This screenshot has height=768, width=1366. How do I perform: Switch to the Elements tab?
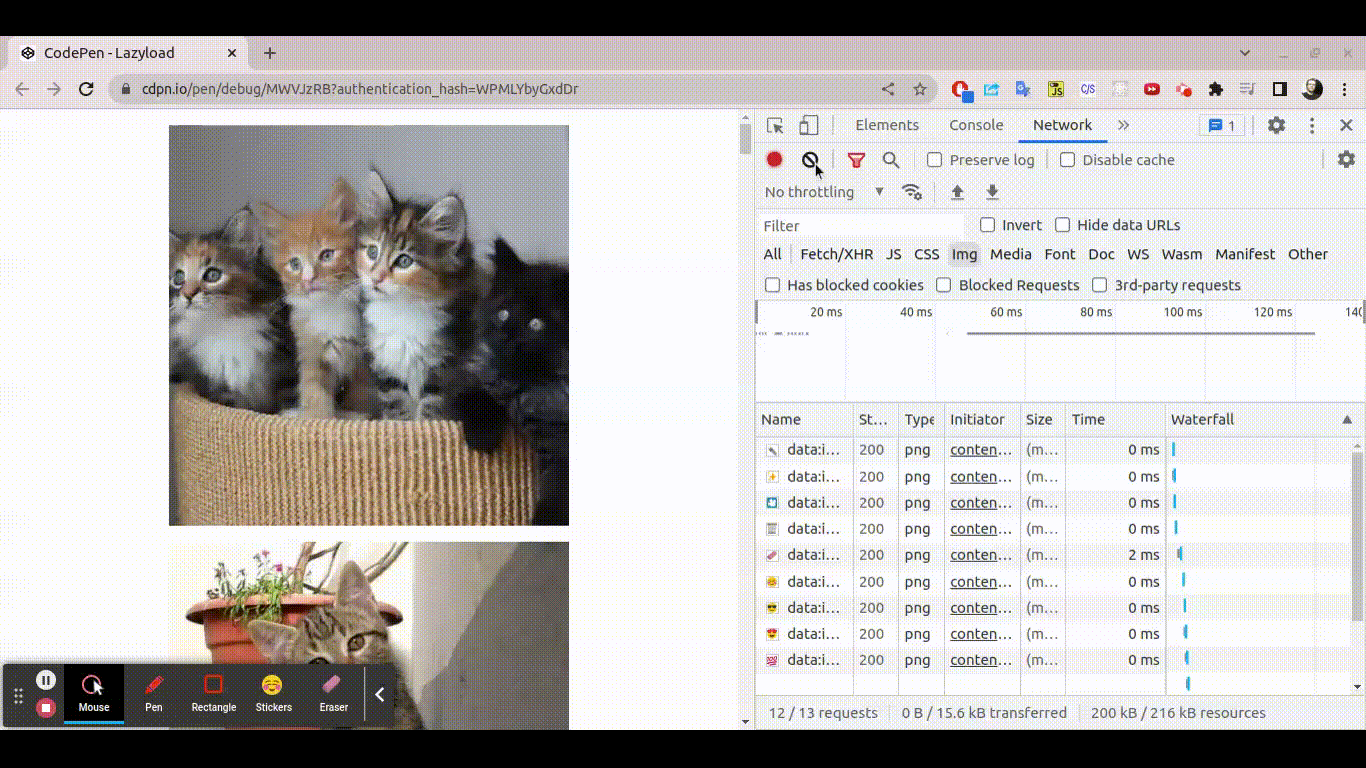(x=887, y=125)
